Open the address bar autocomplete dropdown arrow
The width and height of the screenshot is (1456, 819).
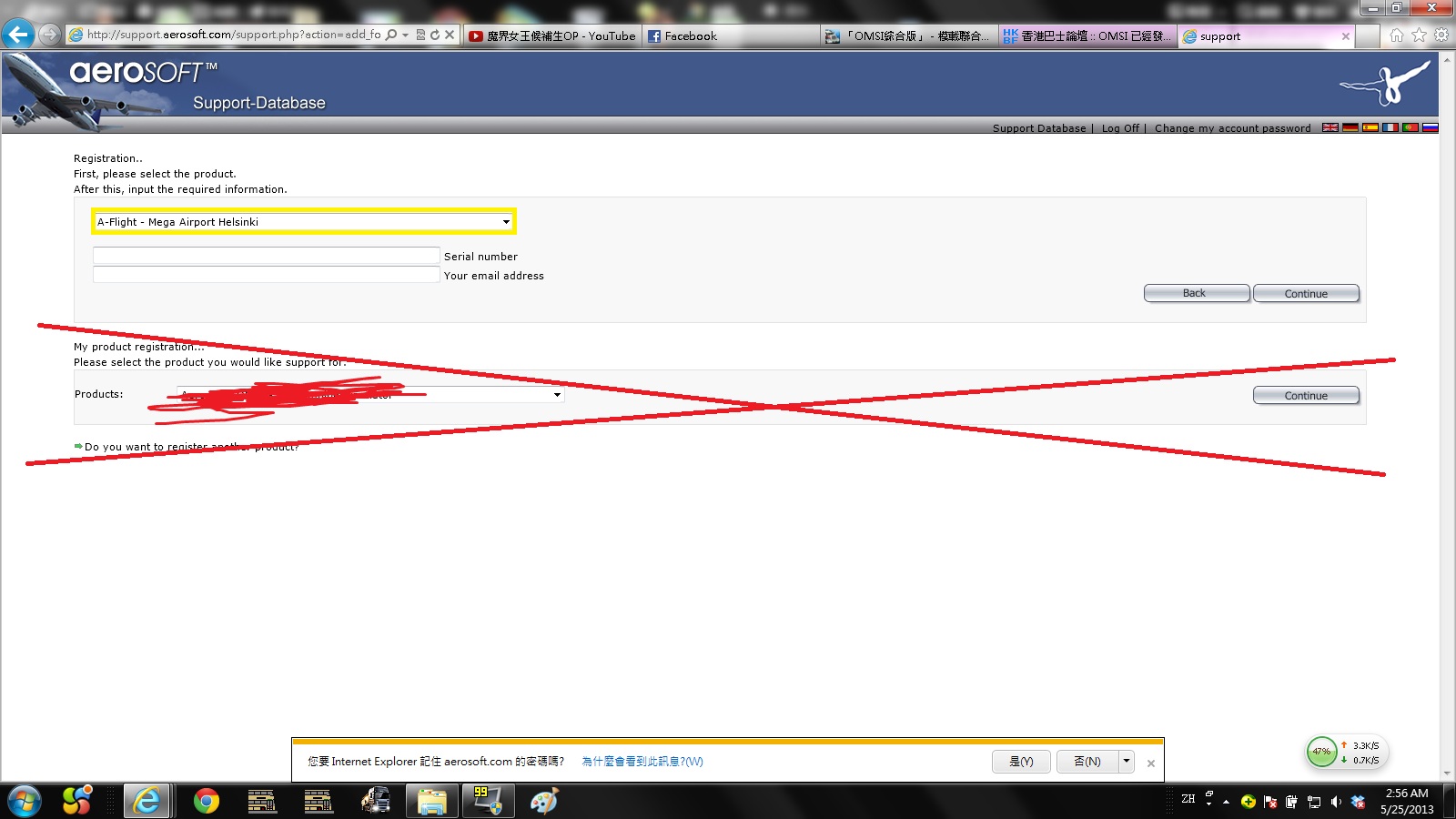coord(405,35)
